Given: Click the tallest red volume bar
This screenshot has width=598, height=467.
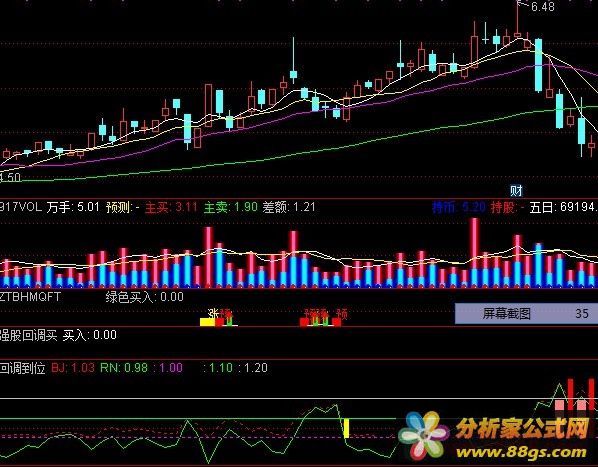Looking at the screenshot, I should pyautogui.click(x=474, y=252).
